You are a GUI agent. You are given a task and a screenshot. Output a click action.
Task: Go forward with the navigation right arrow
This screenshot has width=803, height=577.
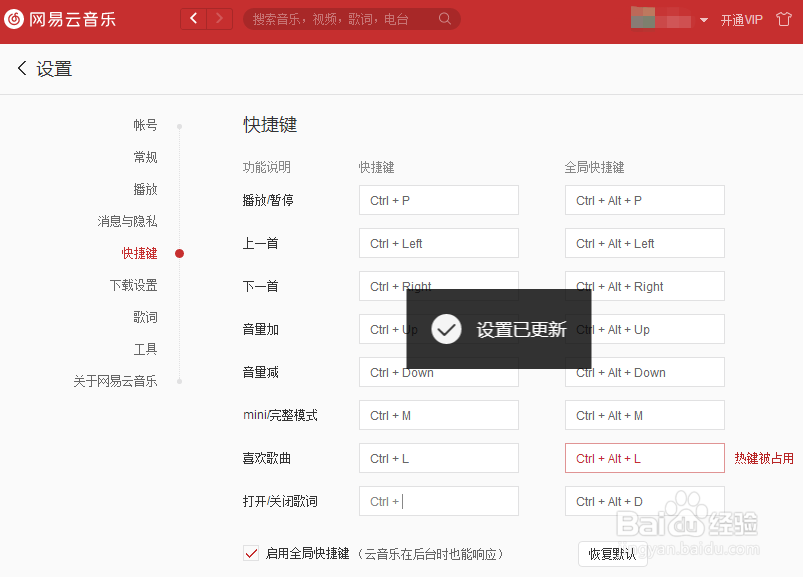click(220, 19)
